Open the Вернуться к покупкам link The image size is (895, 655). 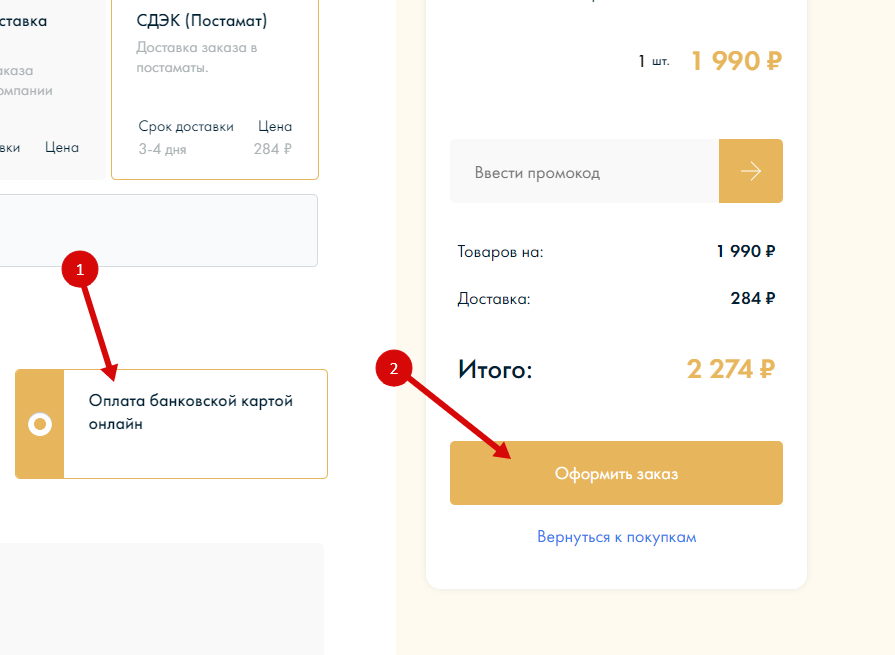[616, 537]
